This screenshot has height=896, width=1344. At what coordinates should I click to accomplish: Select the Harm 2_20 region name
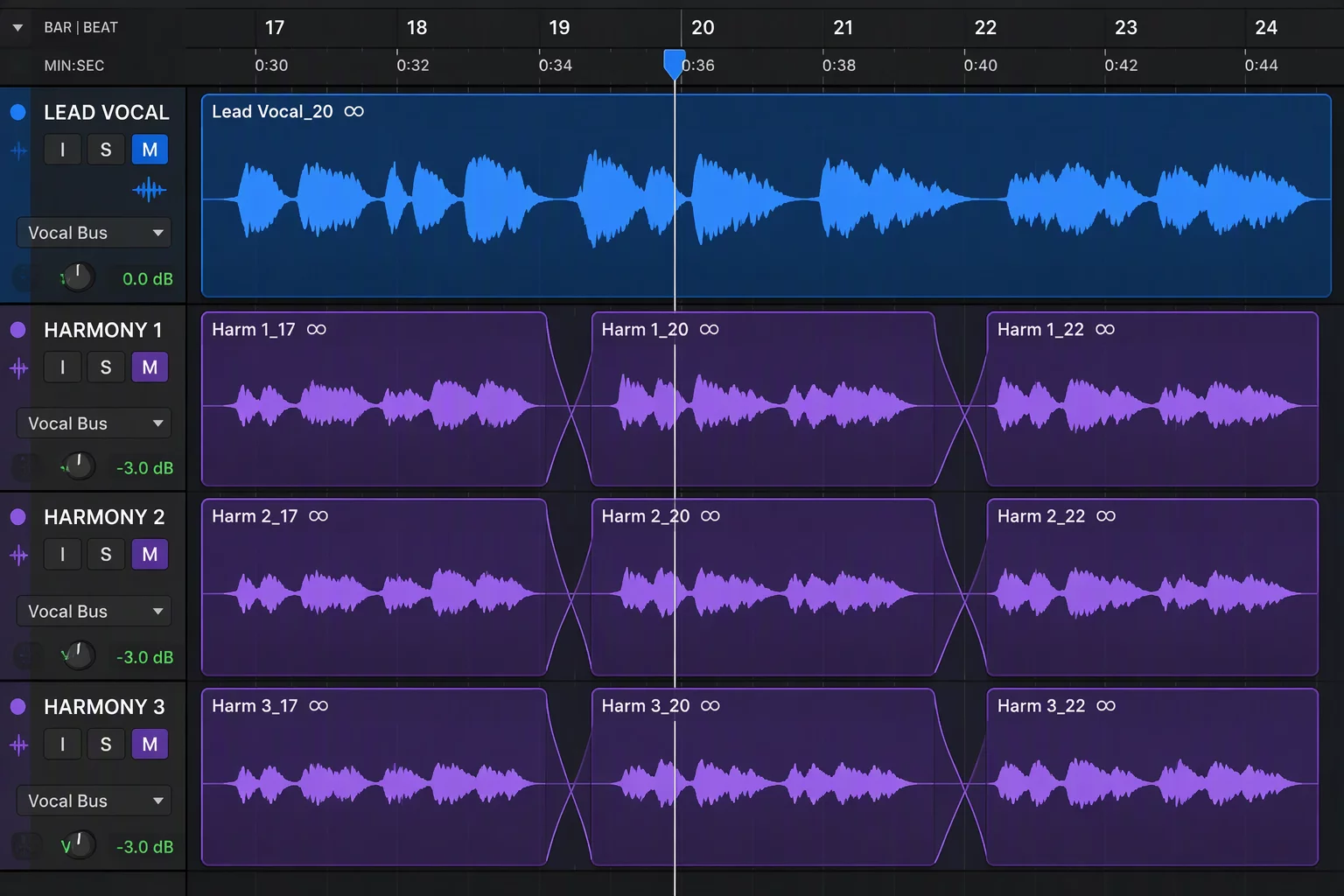click(646, 516)
